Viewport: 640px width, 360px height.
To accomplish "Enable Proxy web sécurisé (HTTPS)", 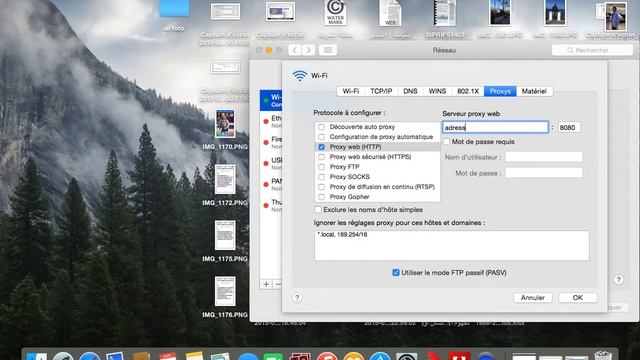I will [x=321, y=157].
